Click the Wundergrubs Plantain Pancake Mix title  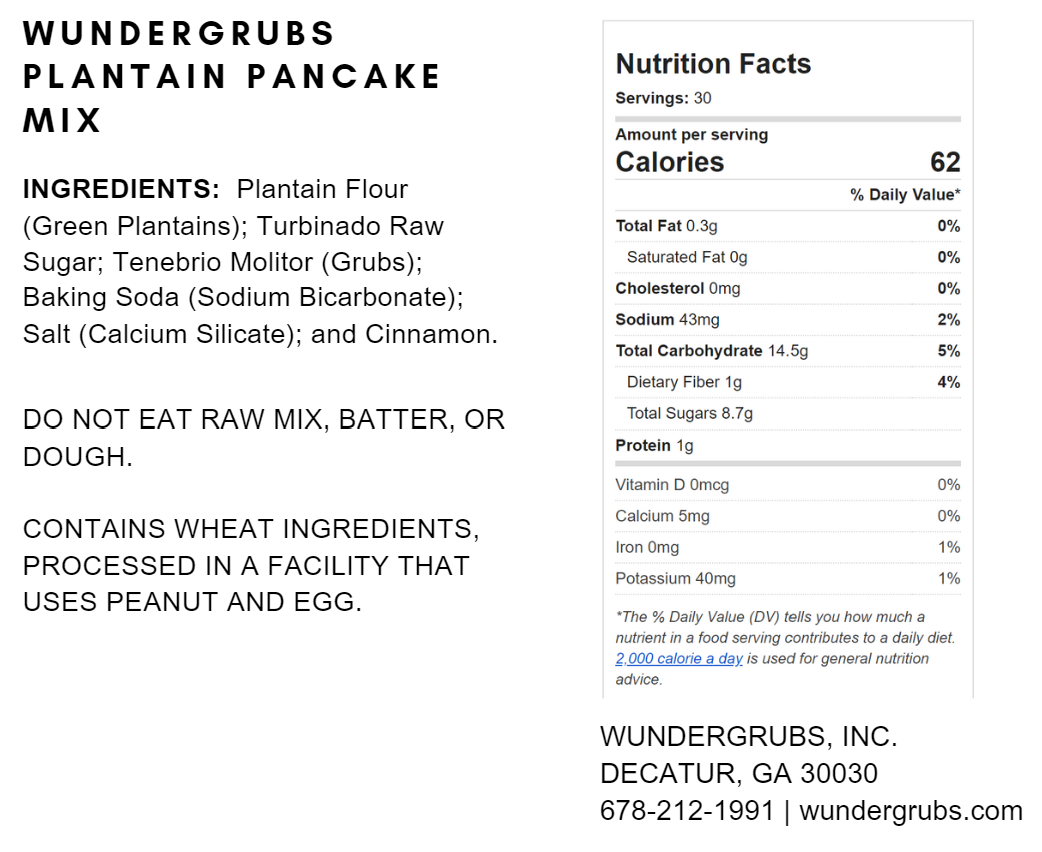coord(232,77)
